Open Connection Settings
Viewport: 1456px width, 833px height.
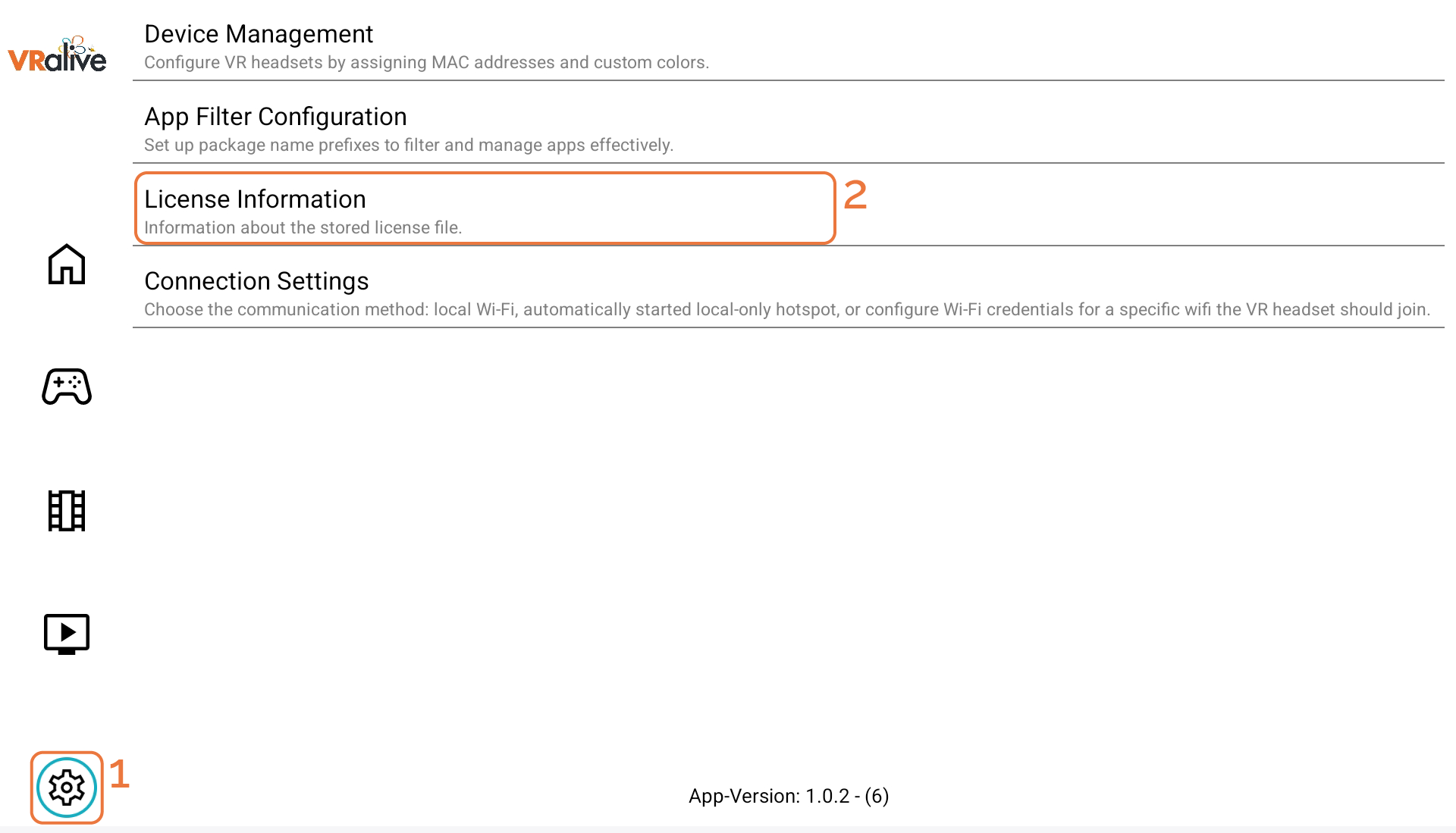pos(256,281)
